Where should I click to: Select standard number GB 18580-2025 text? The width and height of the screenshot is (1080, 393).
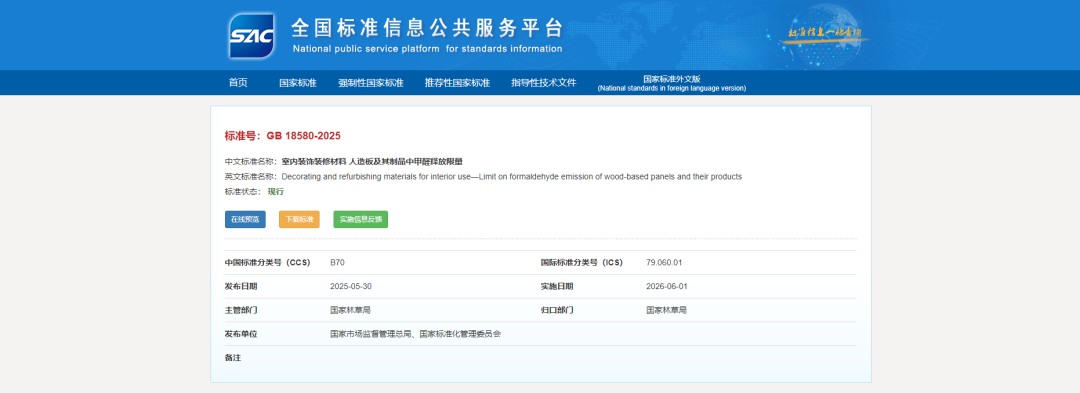pyautogui.click(x=304, y=136)
